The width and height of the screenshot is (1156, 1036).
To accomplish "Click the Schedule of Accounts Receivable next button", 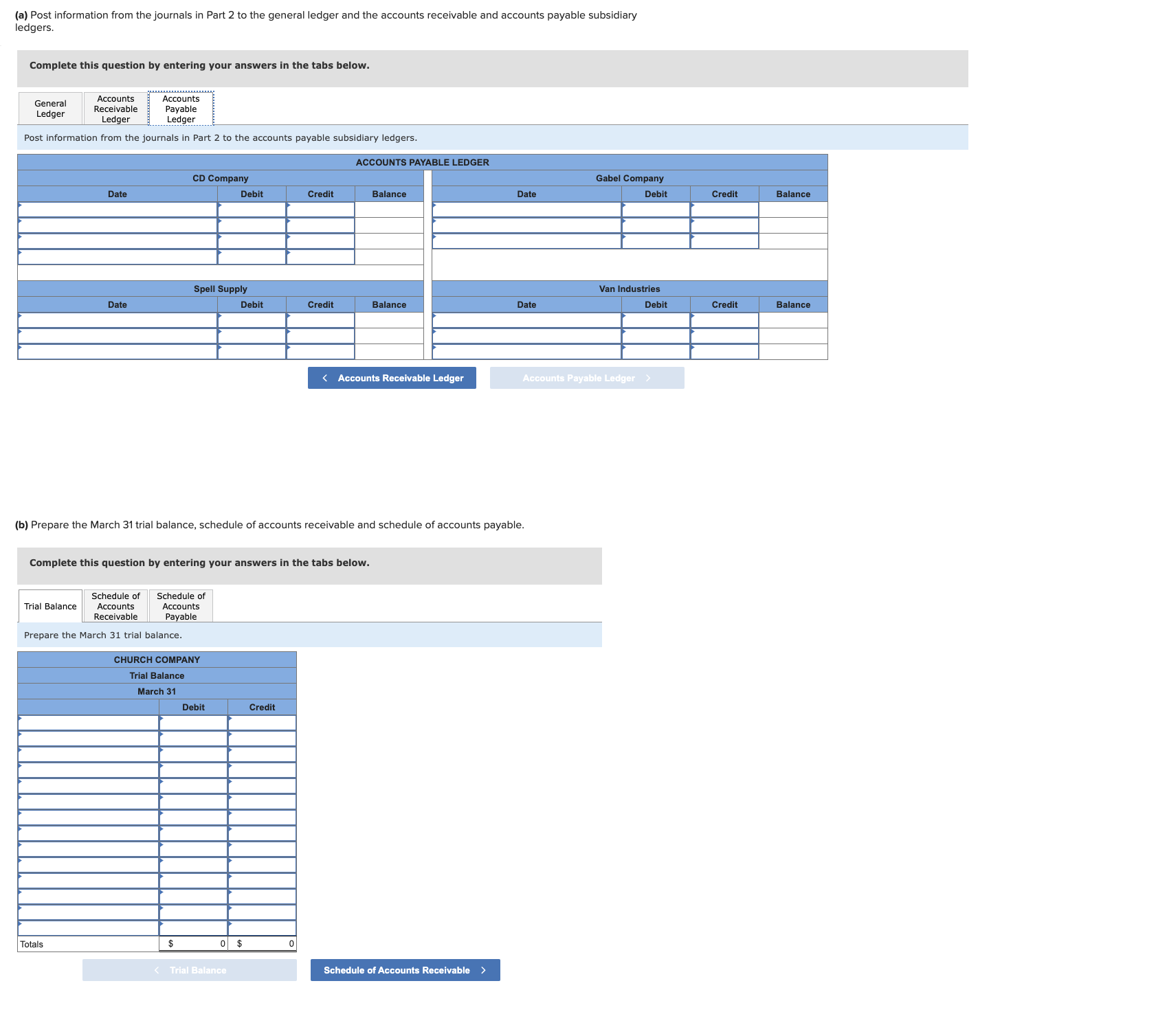I will tap(404, 970).
